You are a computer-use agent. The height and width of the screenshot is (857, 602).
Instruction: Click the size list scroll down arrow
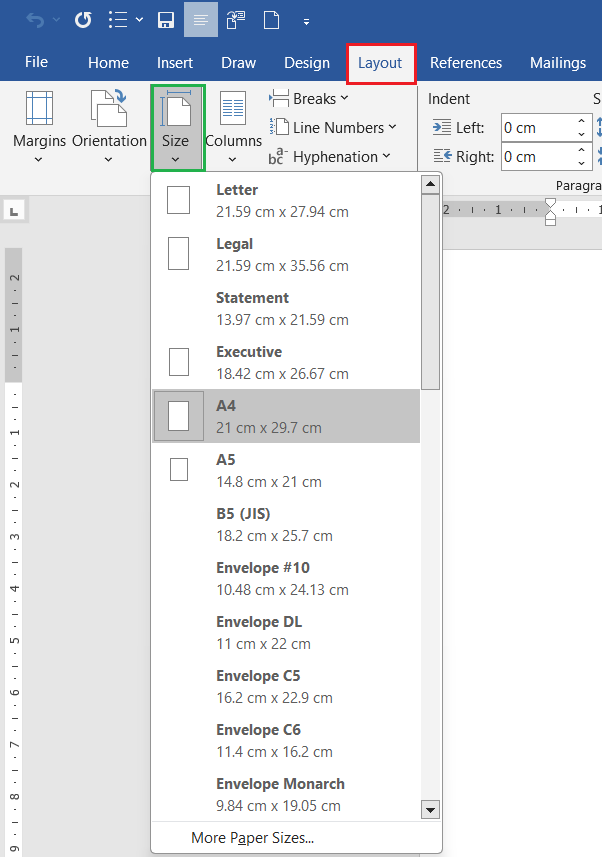click(x=431, y=810)
